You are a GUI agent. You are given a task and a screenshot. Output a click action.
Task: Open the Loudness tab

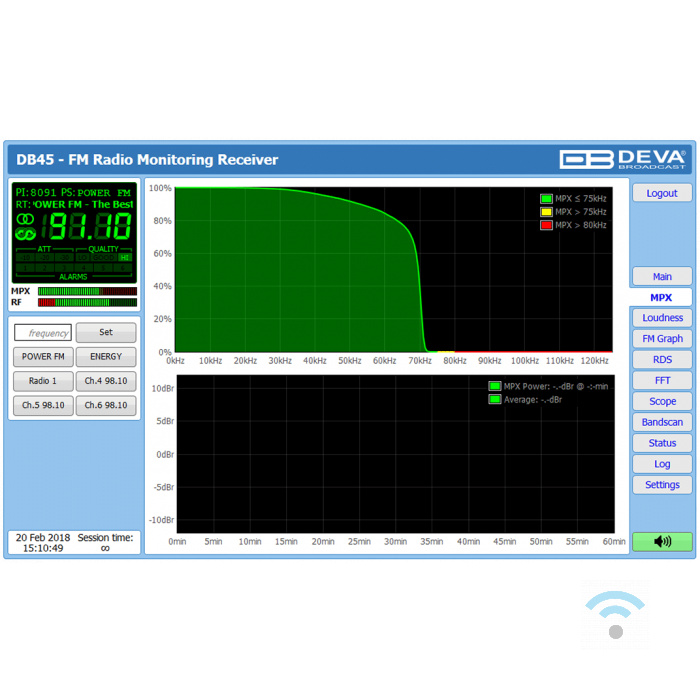(662, 318)
